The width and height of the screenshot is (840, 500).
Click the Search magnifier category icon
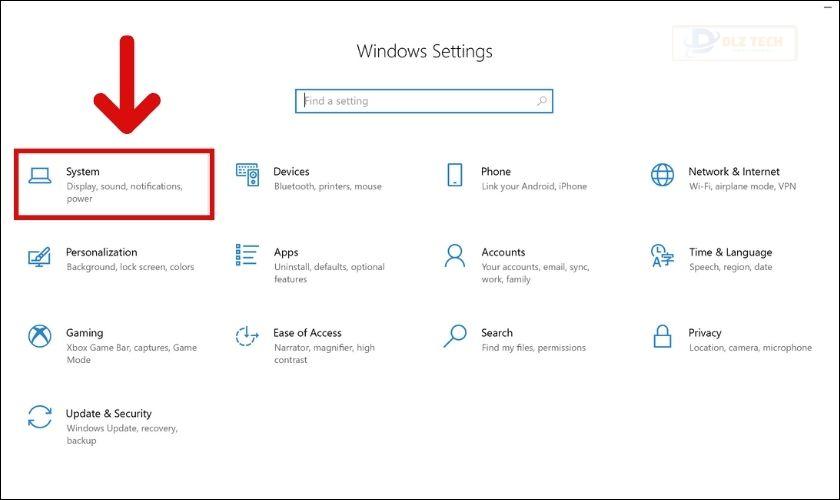[x=455, y=336]
